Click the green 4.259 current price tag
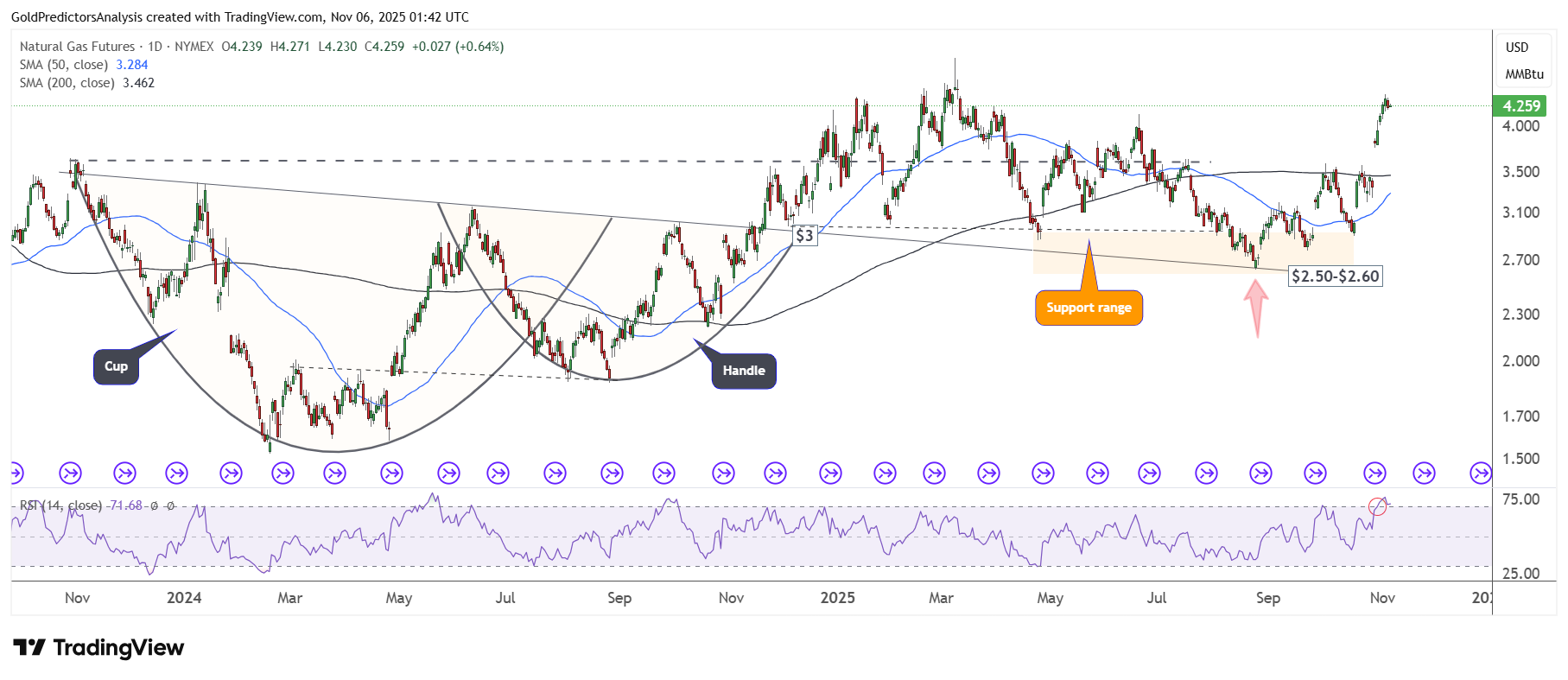The height and width of the screenshot is (680, 1568). (x=1521, y=106)
